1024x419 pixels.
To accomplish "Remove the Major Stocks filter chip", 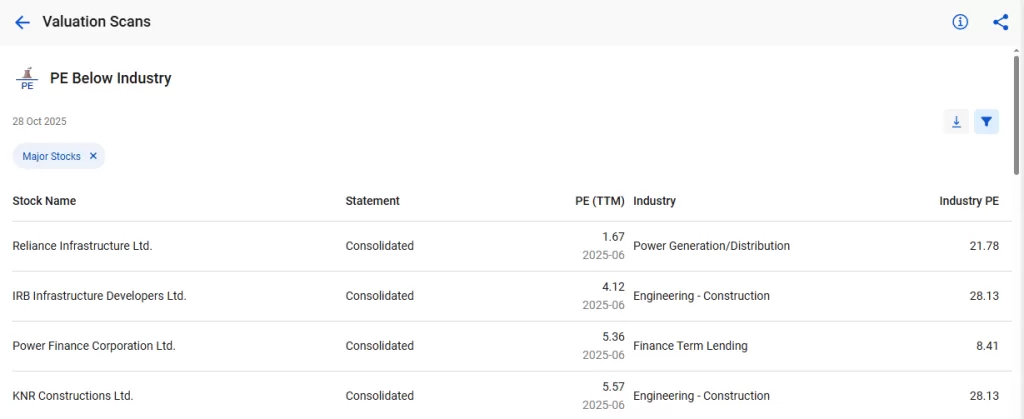I will [x=93, y=156].
